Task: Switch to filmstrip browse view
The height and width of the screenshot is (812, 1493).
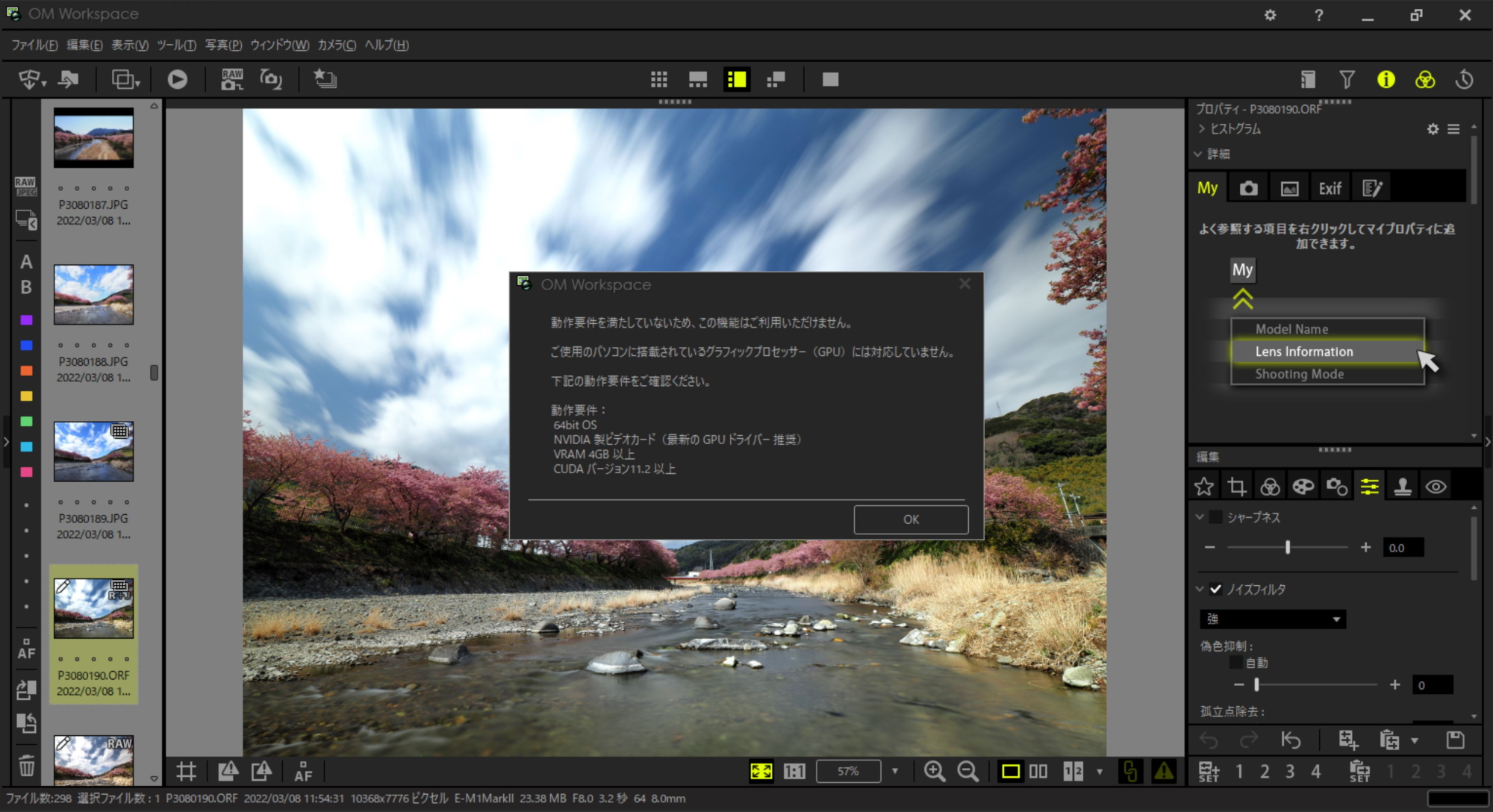Action: click(698, 79)
